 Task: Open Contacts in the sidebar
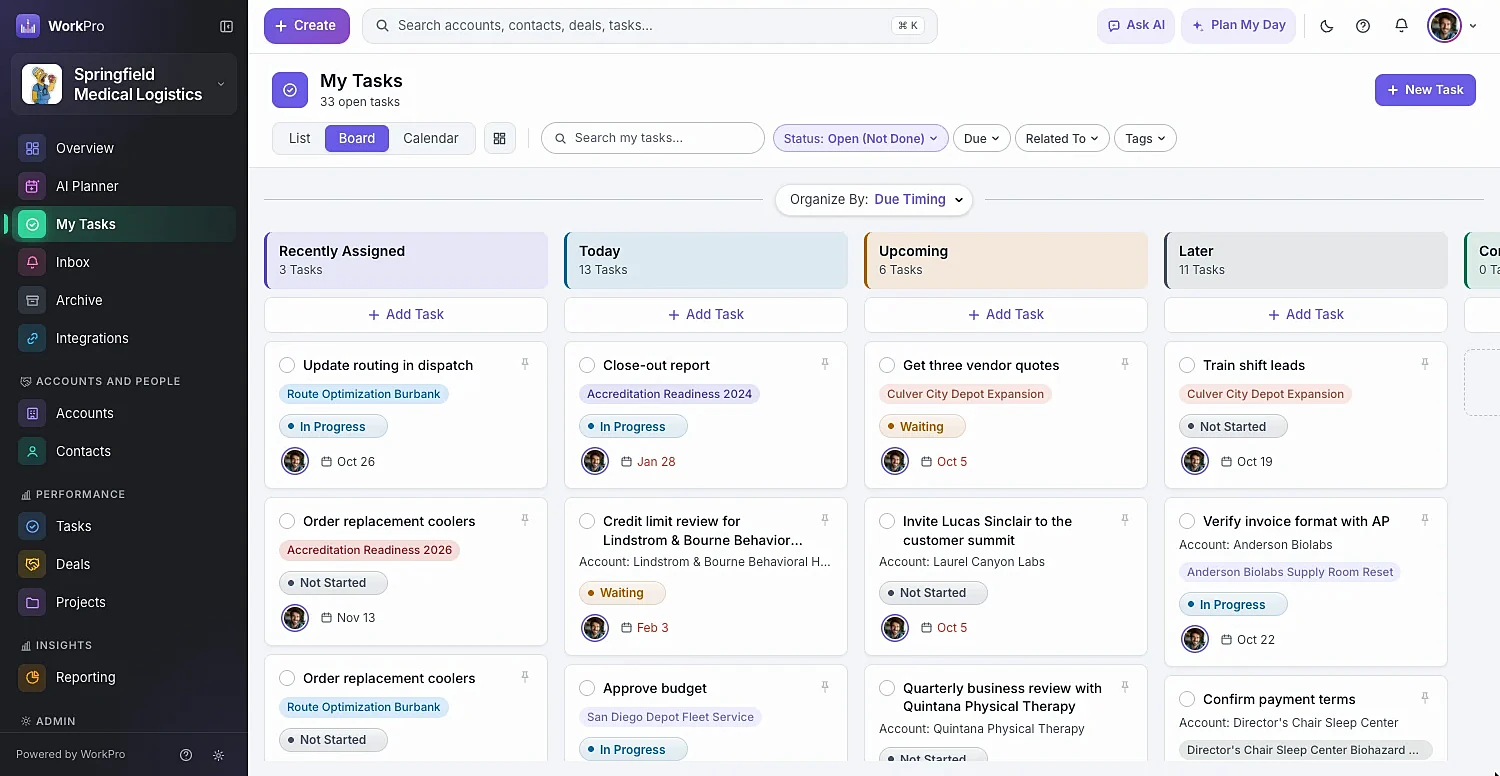(x=124, y=451)
